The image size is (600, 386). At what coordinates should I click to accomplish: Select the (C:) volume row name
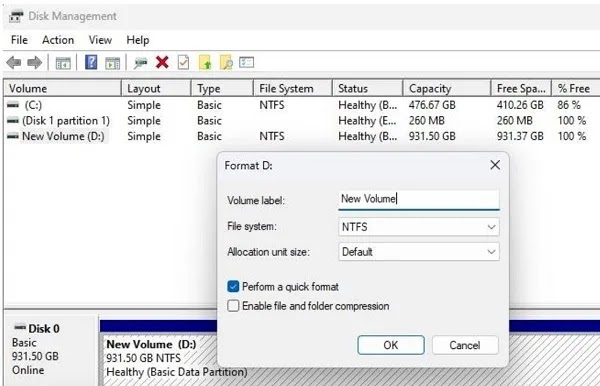tap(33, 105)
